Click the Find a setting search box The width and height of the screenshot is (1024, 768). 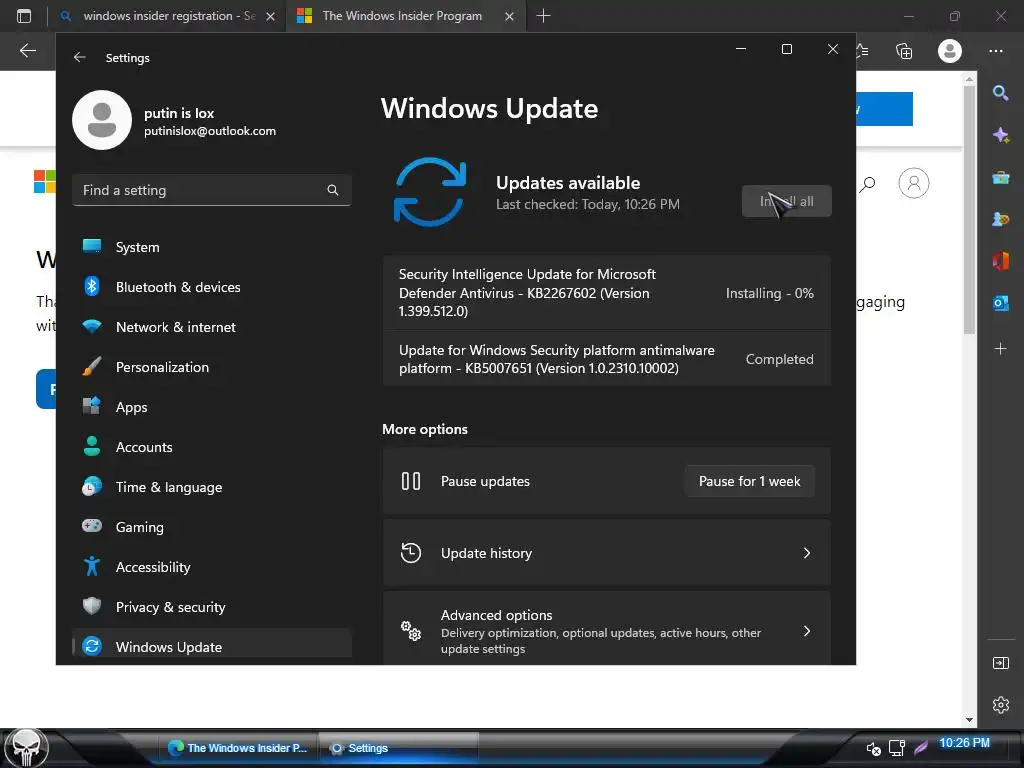tap(212, 190)
